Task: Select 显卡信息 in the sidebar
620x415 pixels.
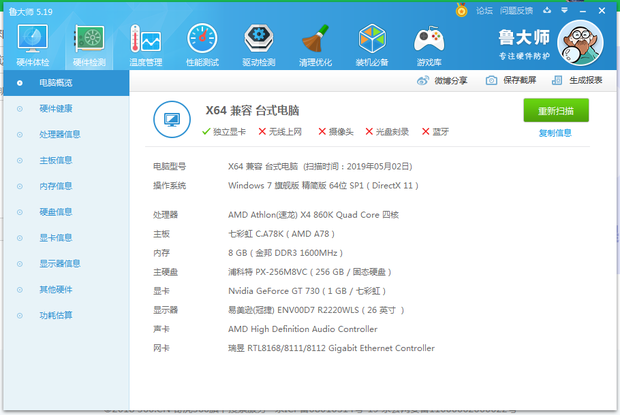Action: (x=66, y=238)
